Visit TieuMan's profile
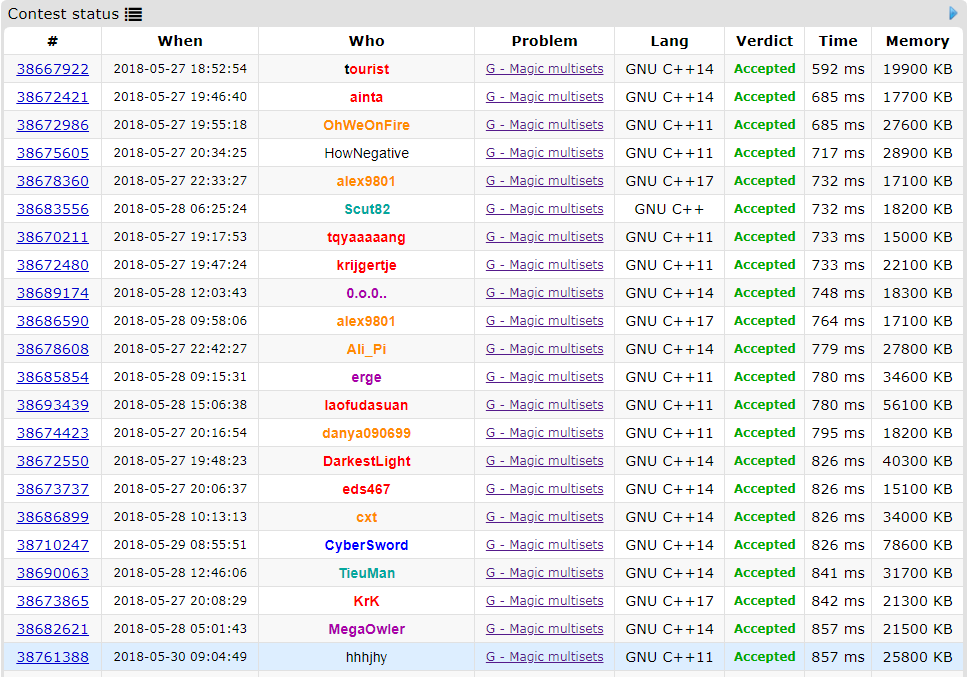Viewport: 968px width, 677px height. click(367, 573)
